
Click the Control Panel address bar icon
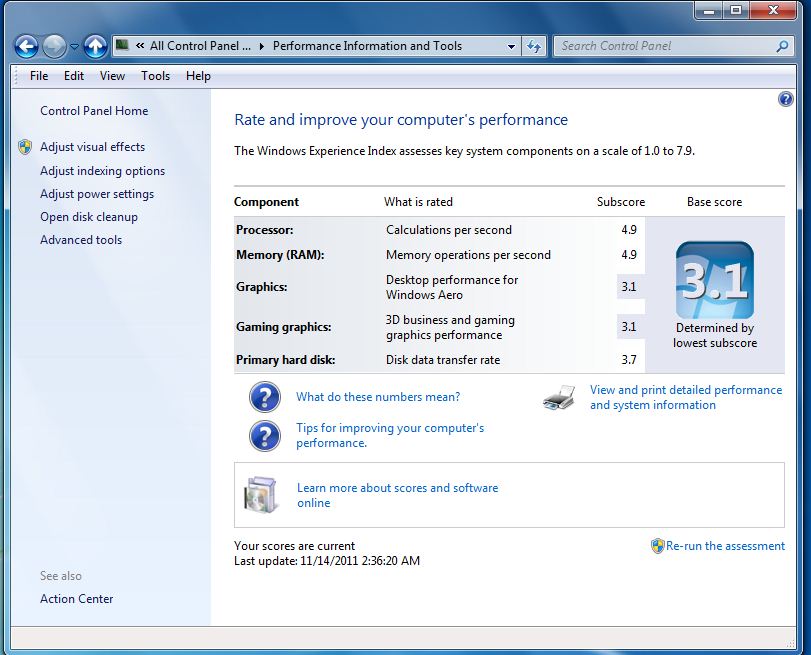tap(122, 46)
